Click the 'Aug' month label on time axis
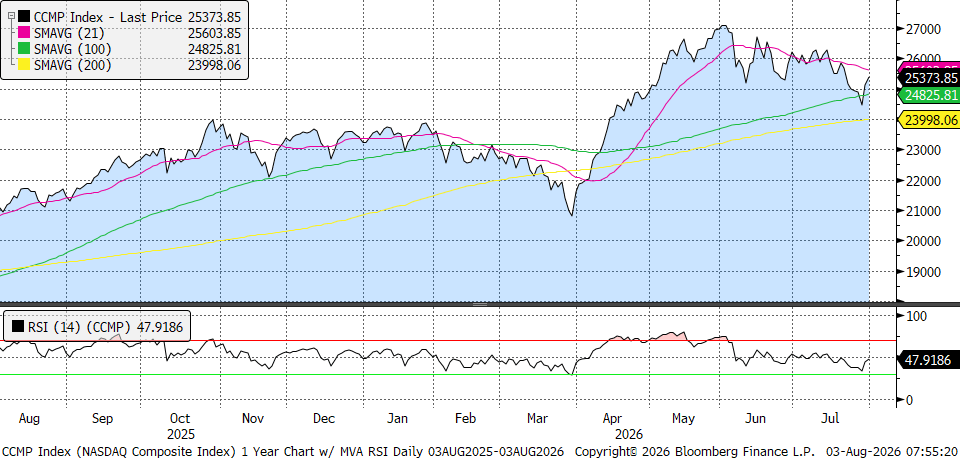This screenshot has height=460, width=960. (x=28, y=420)
